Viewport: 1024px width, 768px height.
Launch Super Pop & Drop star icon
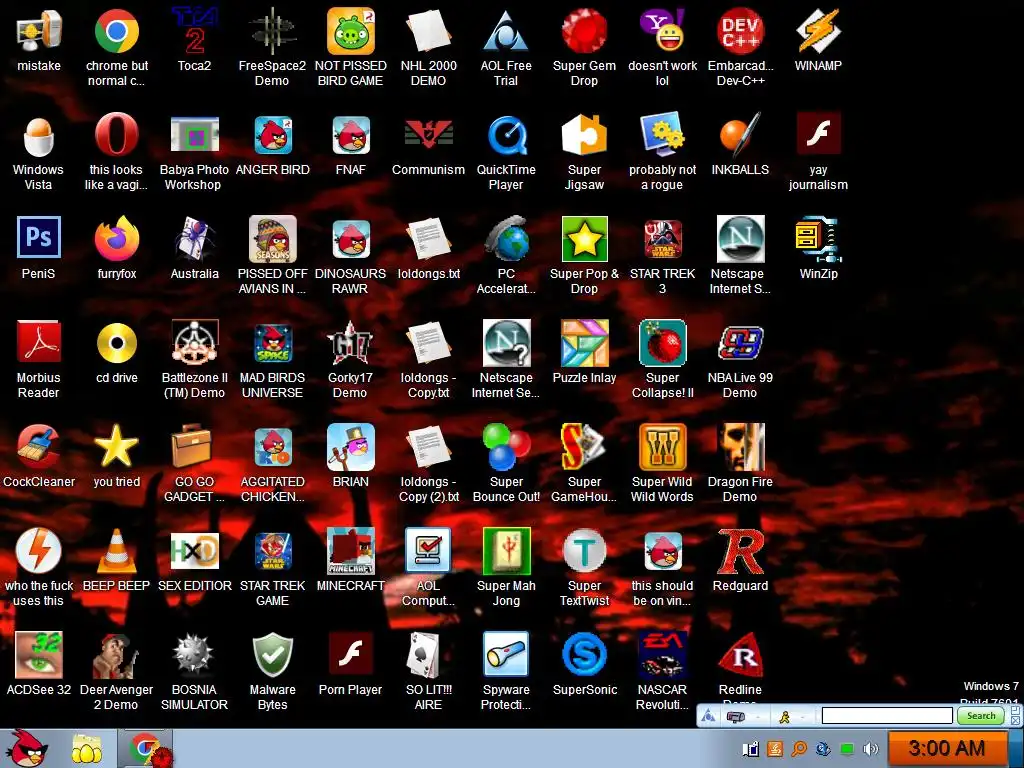[x=584, y=239]
